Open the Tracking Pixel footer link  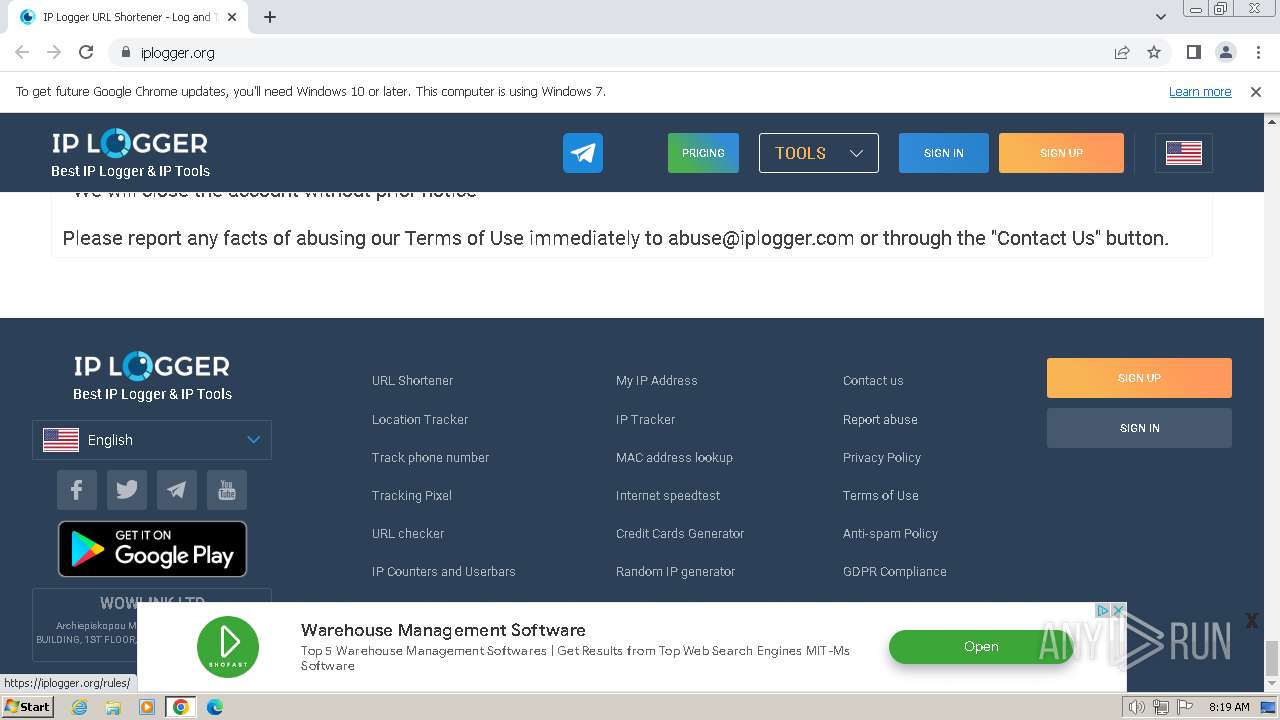pos(412,496)
